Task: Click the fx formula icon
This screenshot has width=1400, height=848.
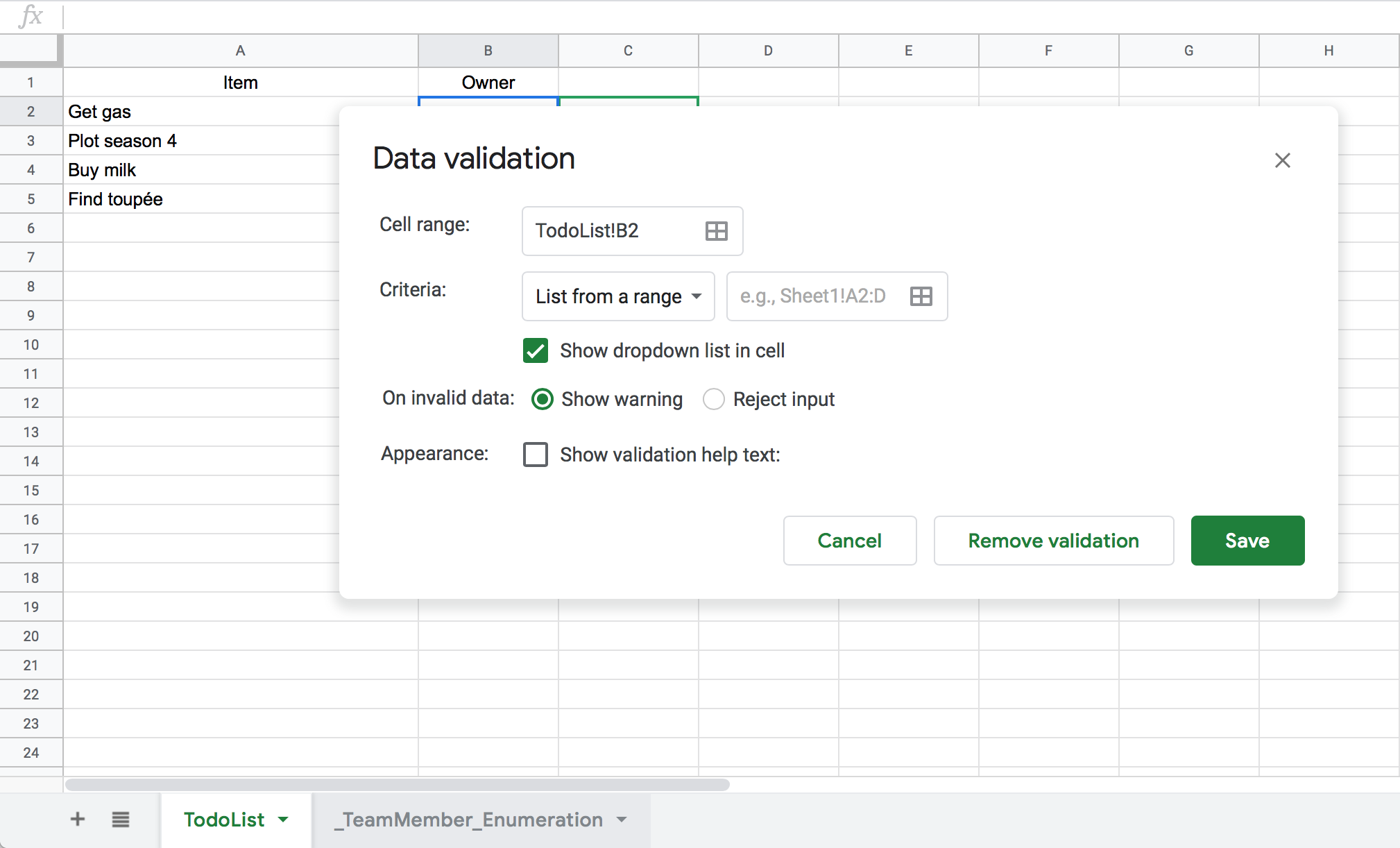Action: point(31,15)
